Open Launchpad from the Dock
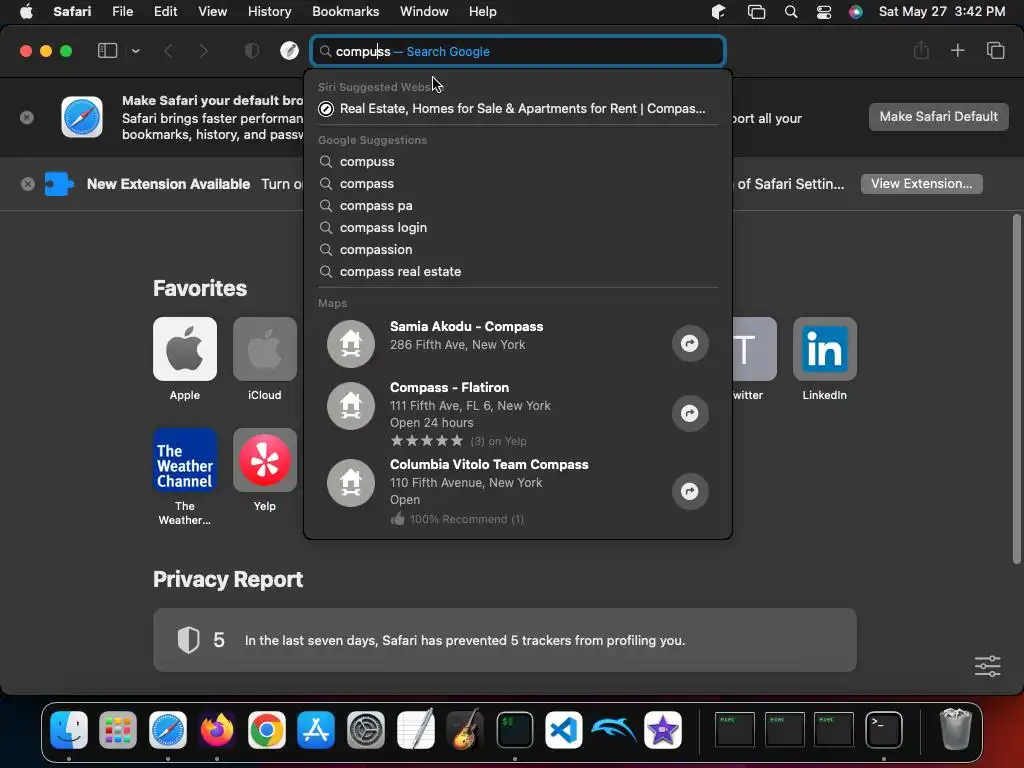The height and width of the screenshot is (768, 1024). (x=118, y=729)
